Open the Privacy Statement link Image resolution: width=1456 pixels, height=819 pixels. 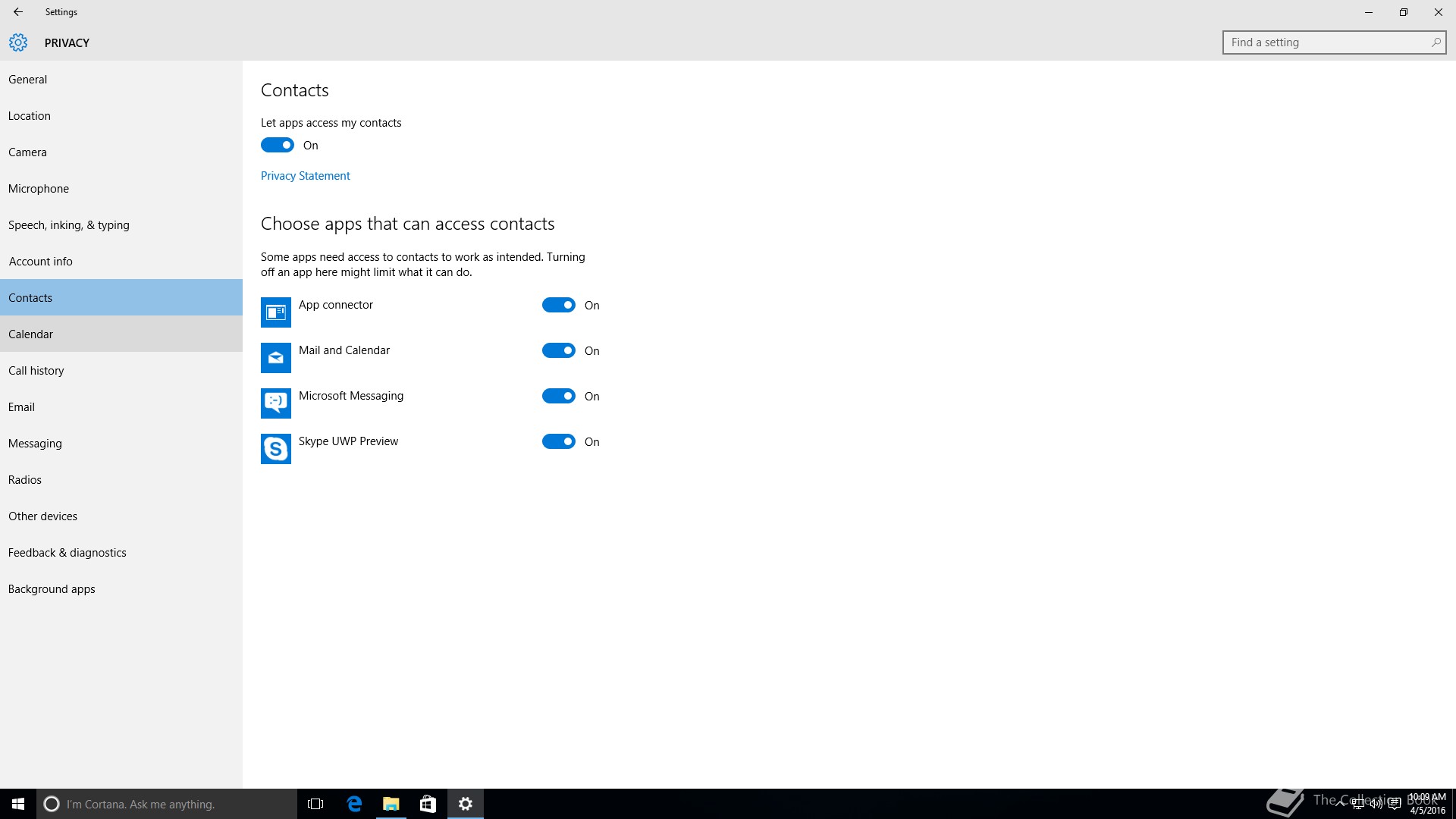click(x=305, y=175)
